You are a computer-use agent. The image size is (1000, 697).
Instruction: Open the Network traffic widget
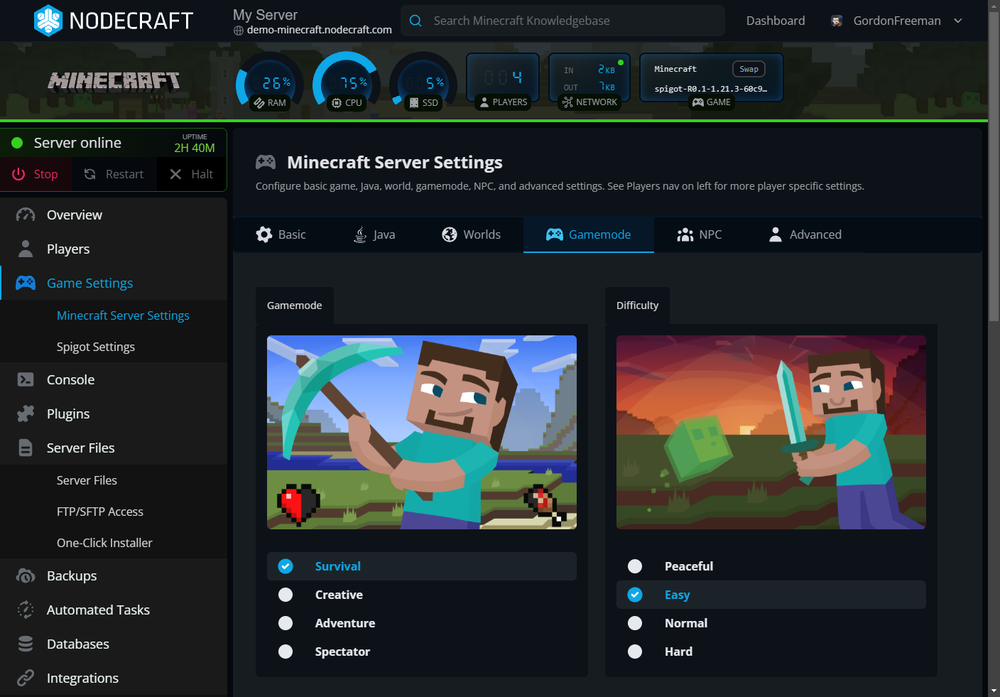pos(590,80)
